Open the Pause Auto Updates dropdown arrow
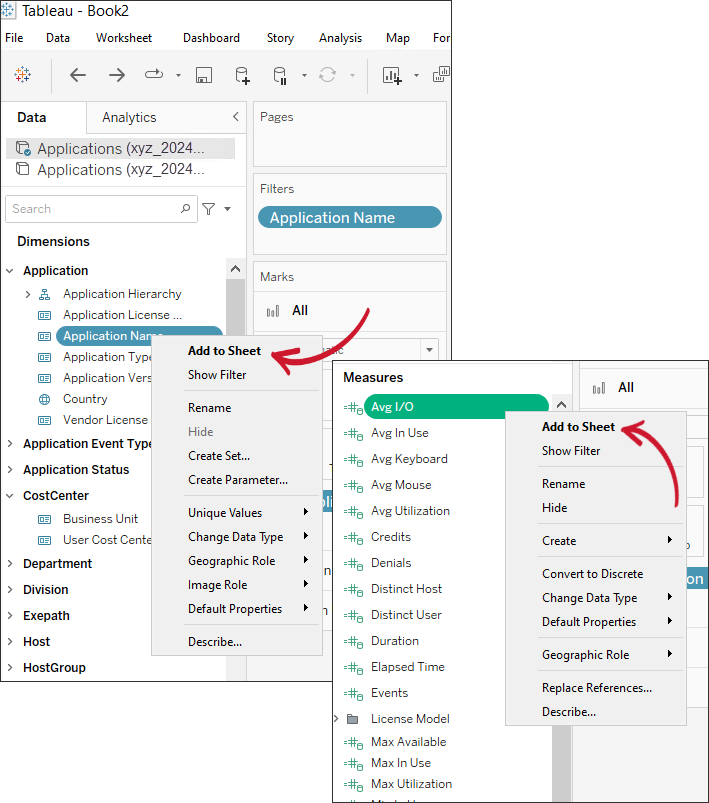The width and height of the screenshot is (709, 803). tap(304, 75)
